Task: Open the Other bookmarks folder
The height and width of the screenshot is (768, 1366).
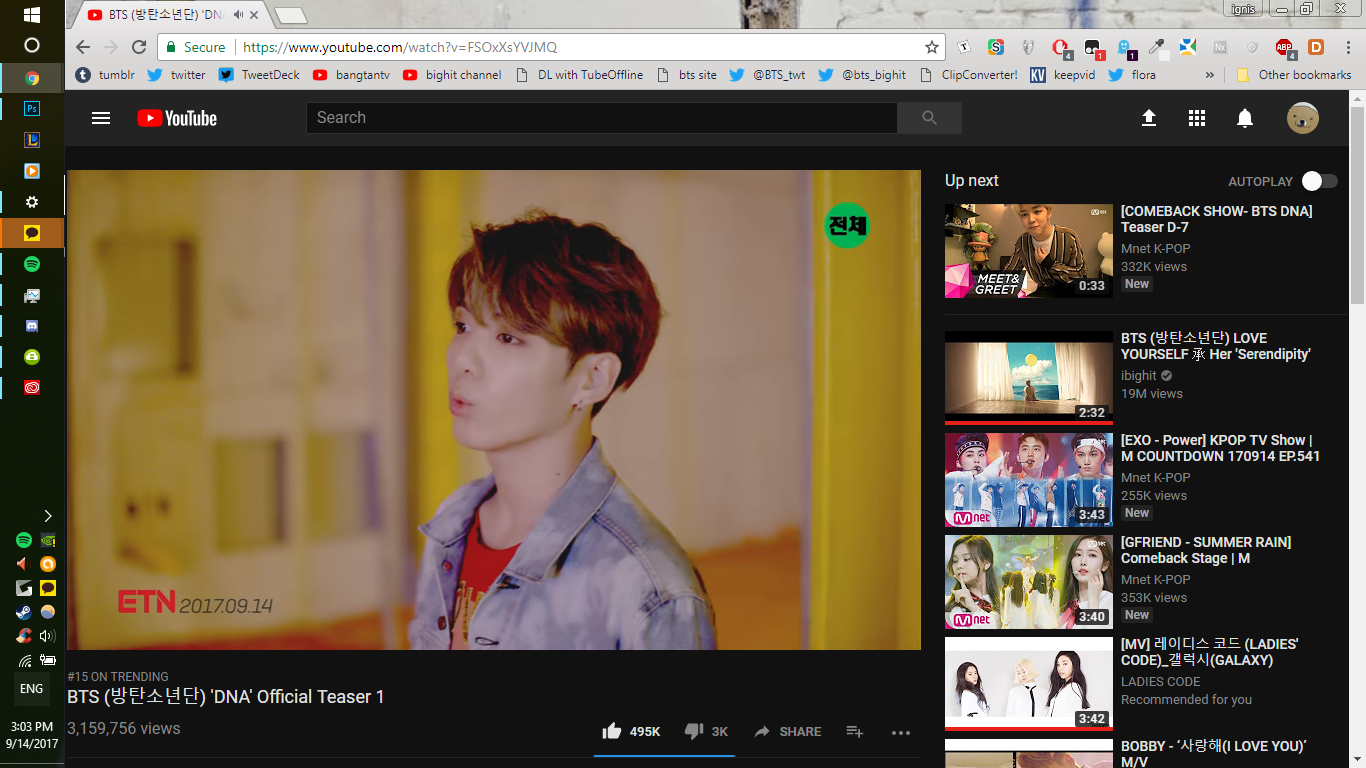Action: (1294, 75)
